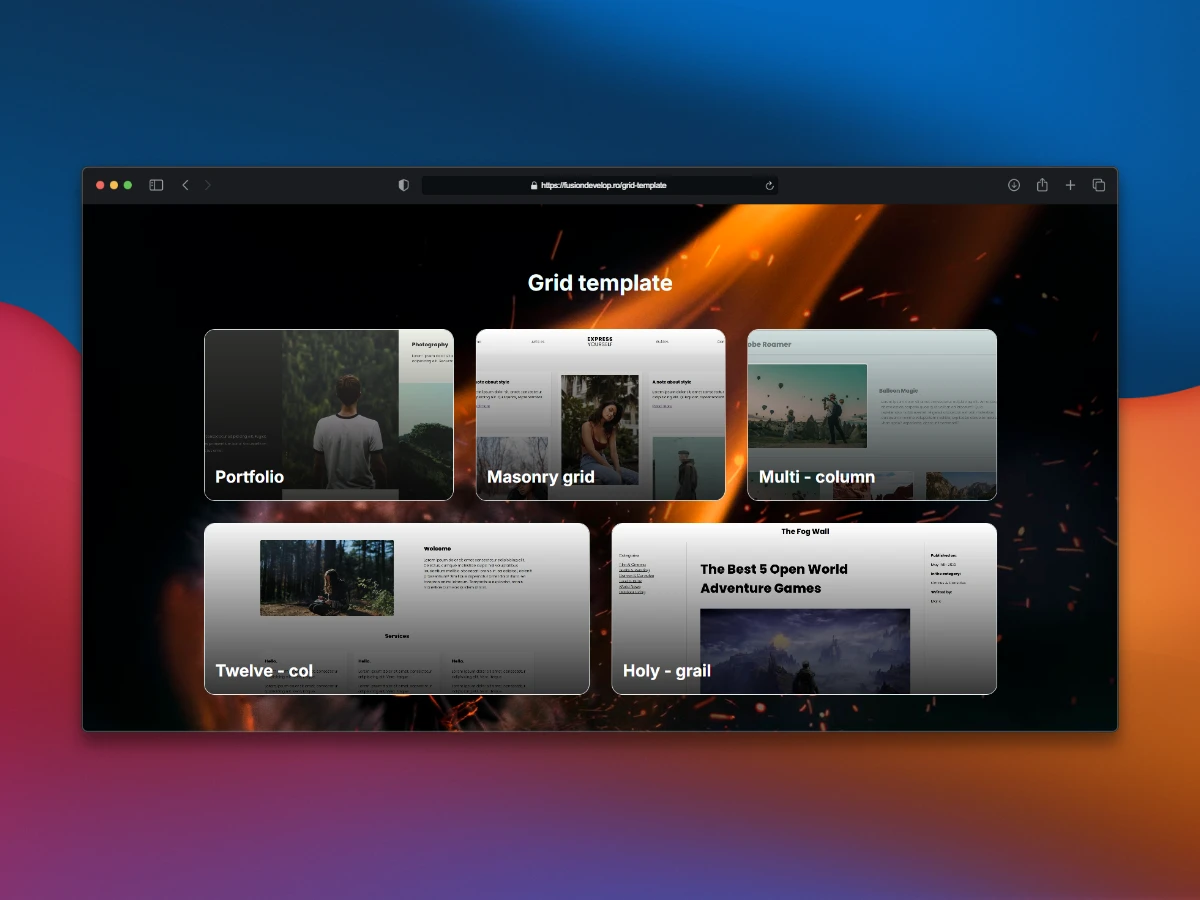Maximize the window with the green button
Image resolution: width=1200 pixels, height=900 pixels.
tap(128, 185)
